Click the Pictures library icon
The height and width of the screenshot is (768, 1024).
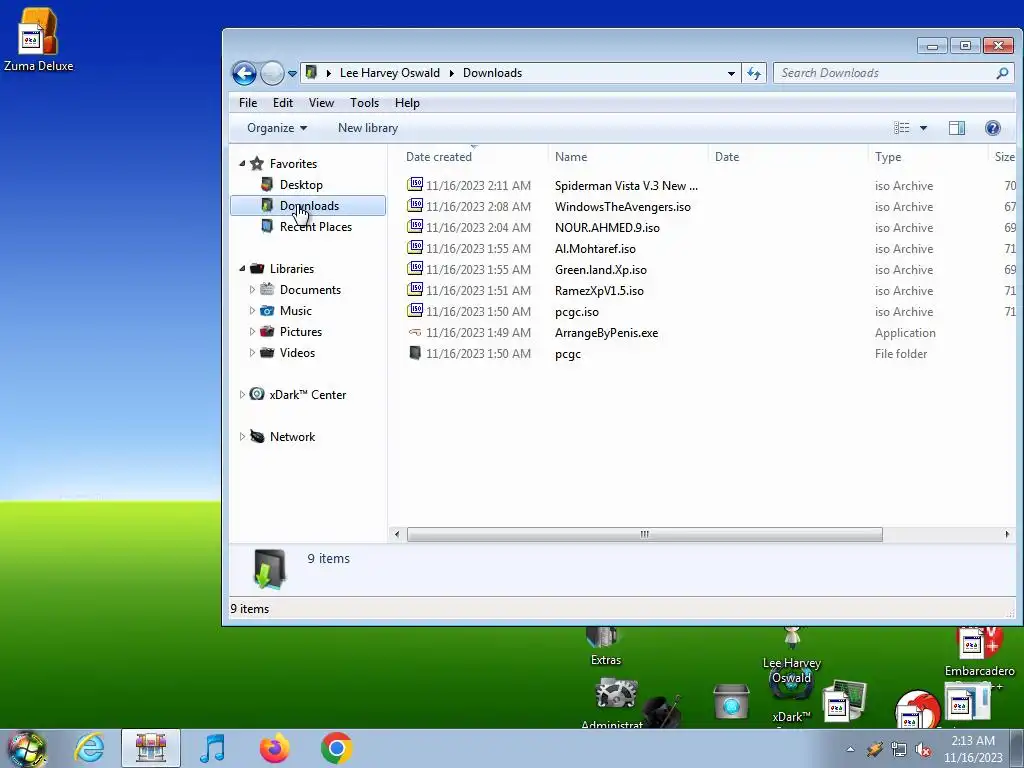click(267, 331)
